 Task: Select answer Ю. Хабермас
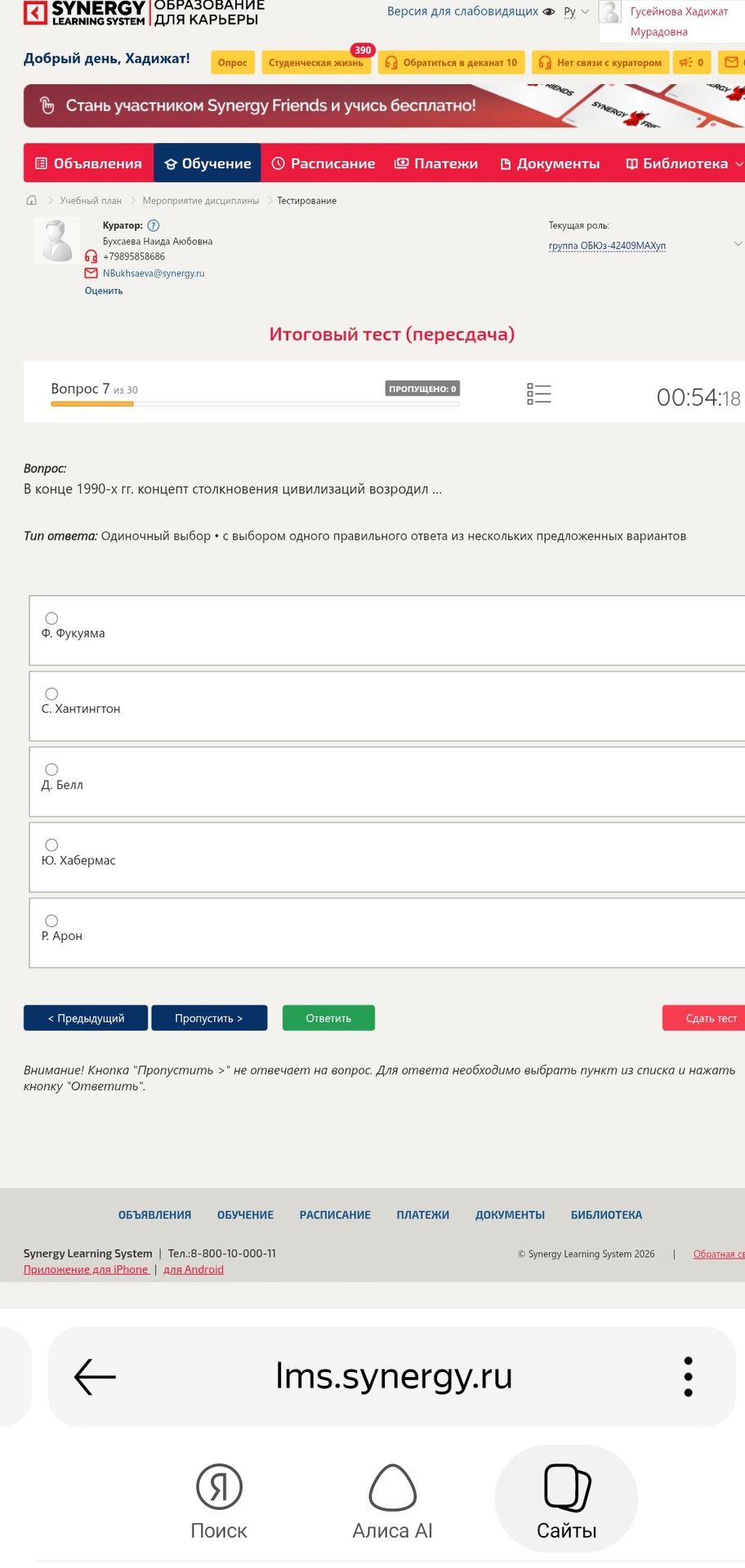pyautogui.click(x=51, y=844)
